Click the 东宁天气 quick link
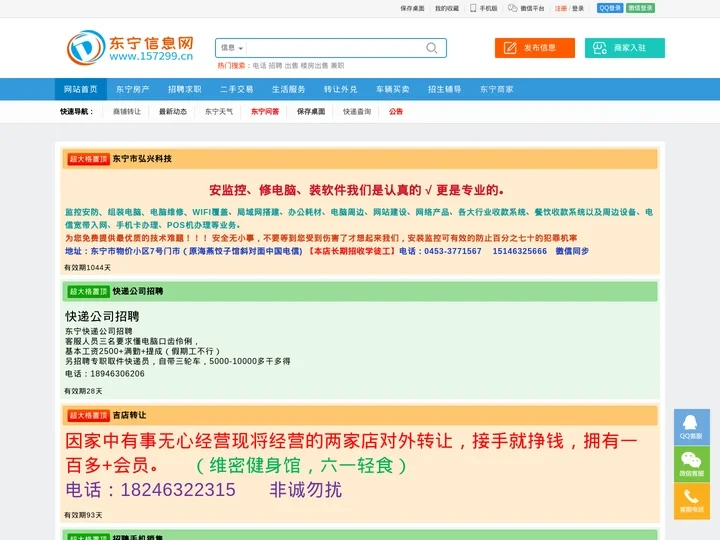The width and height of the screenshot is (720, 540). [x=219, y=112]
